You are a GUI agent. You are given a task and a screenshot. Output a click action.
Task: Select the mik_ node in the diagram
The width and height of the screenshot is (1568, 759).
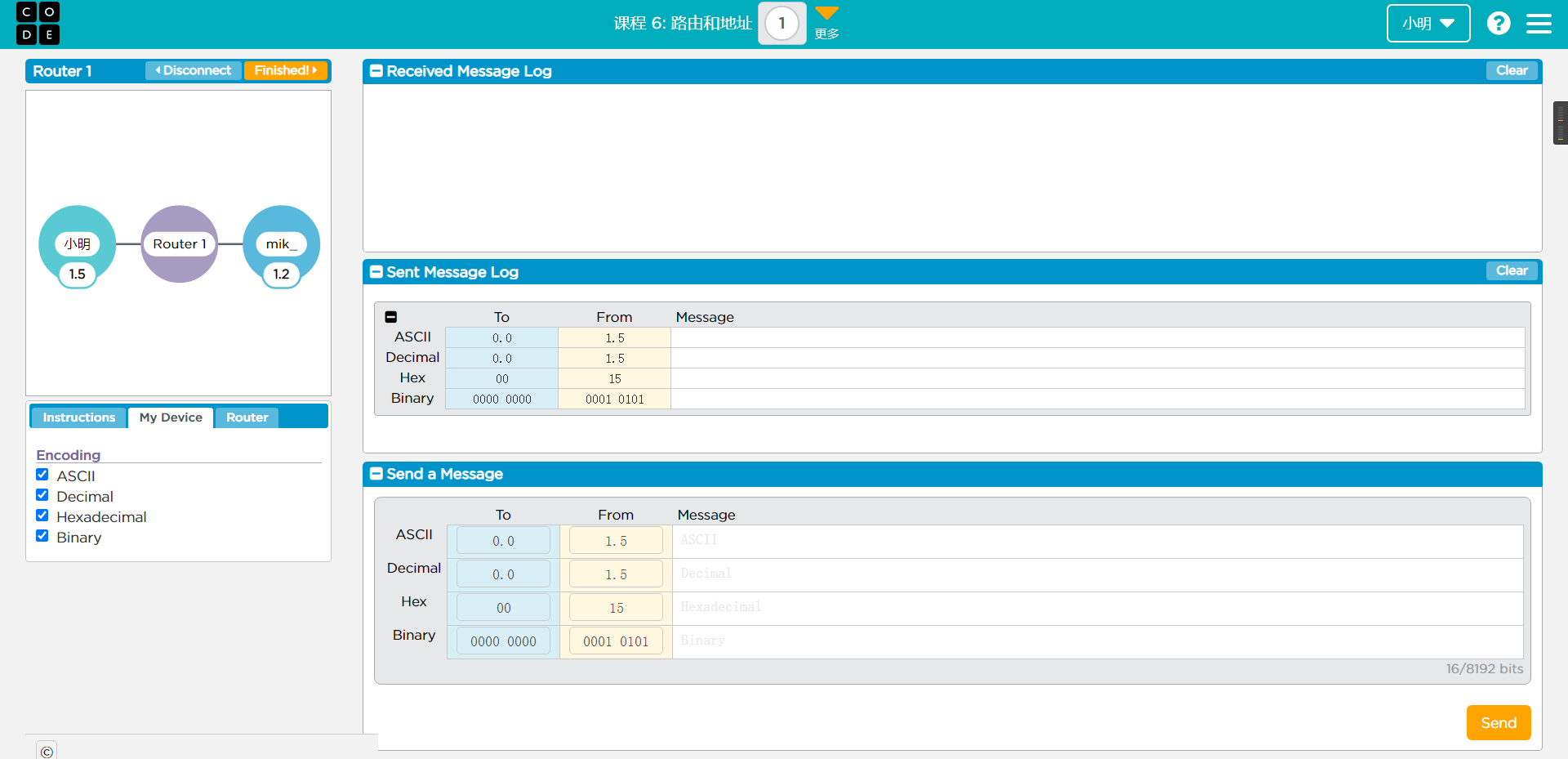point(282,243)
